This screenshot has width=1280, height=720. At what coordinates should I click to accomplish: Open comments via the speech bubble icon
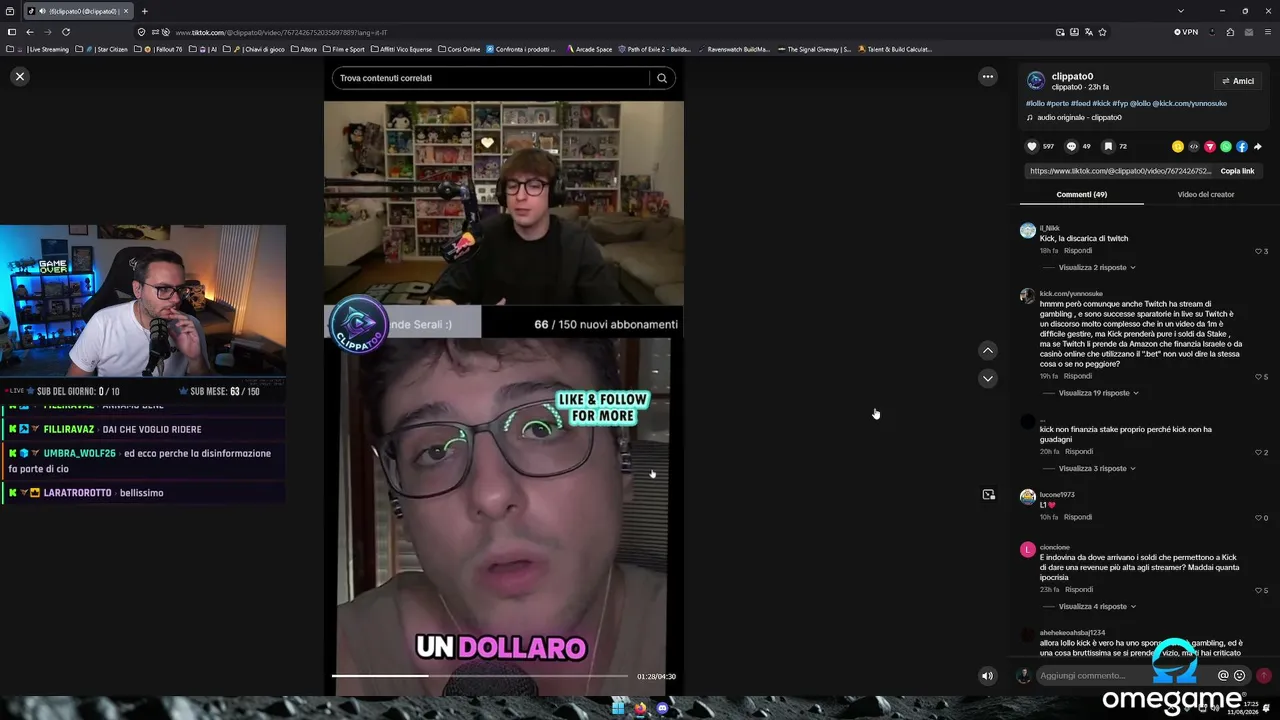tap(1071, 146)
